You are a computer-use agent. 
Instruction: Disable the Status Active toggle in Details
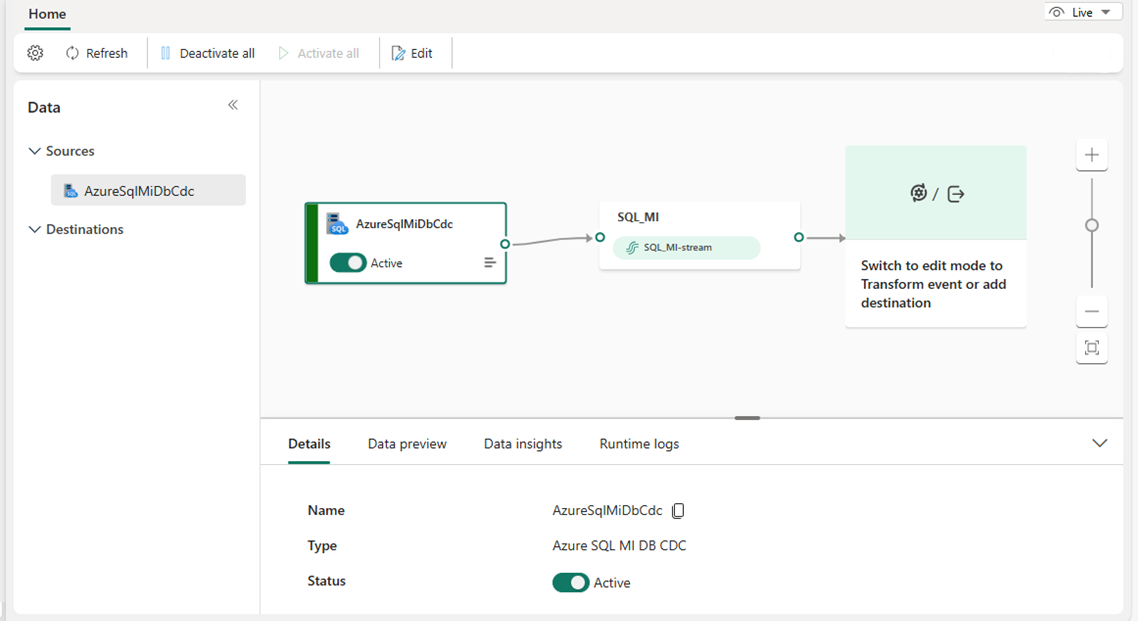pyautogui.click(x=571, y=582)
